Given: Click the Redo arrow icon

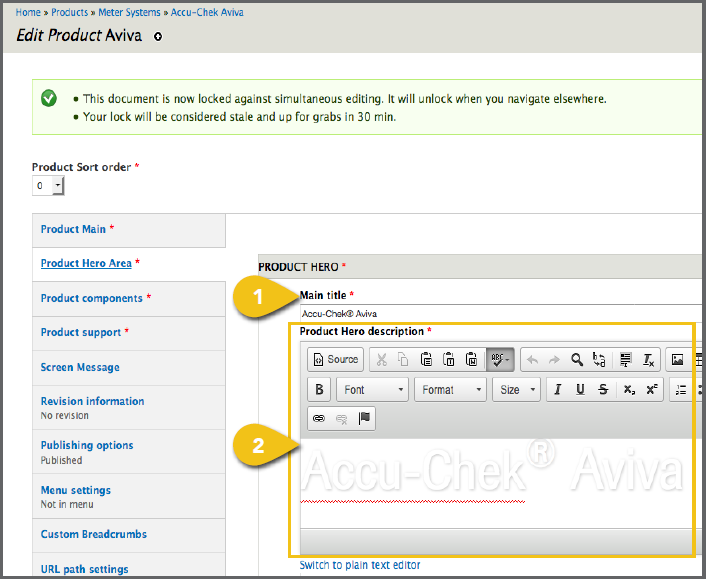Looking at the screenshot, I should (x=554, y=360).
